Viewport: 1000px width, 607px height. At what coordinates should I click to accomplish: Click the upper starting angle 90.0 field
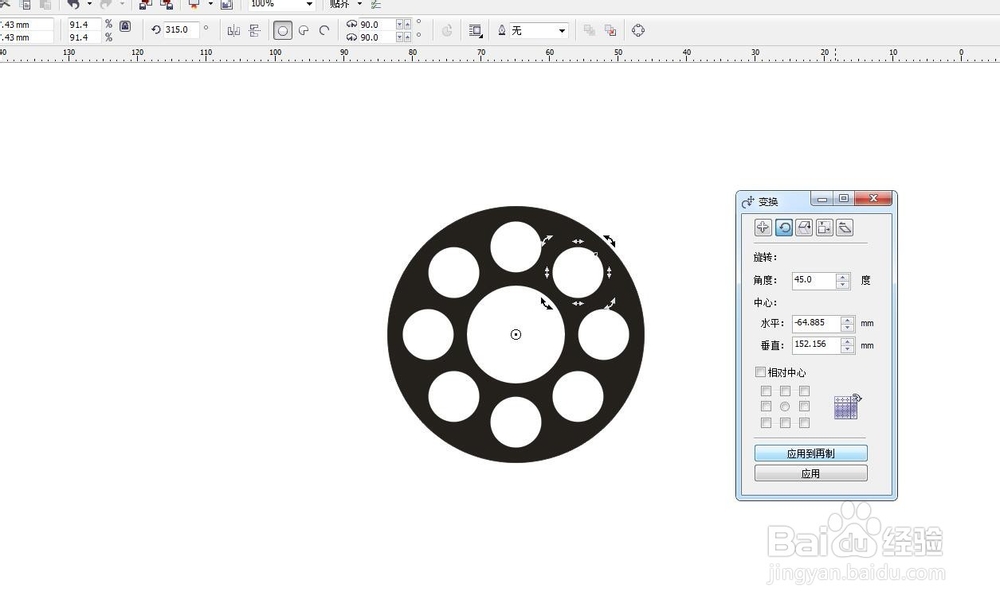(377, 24)
